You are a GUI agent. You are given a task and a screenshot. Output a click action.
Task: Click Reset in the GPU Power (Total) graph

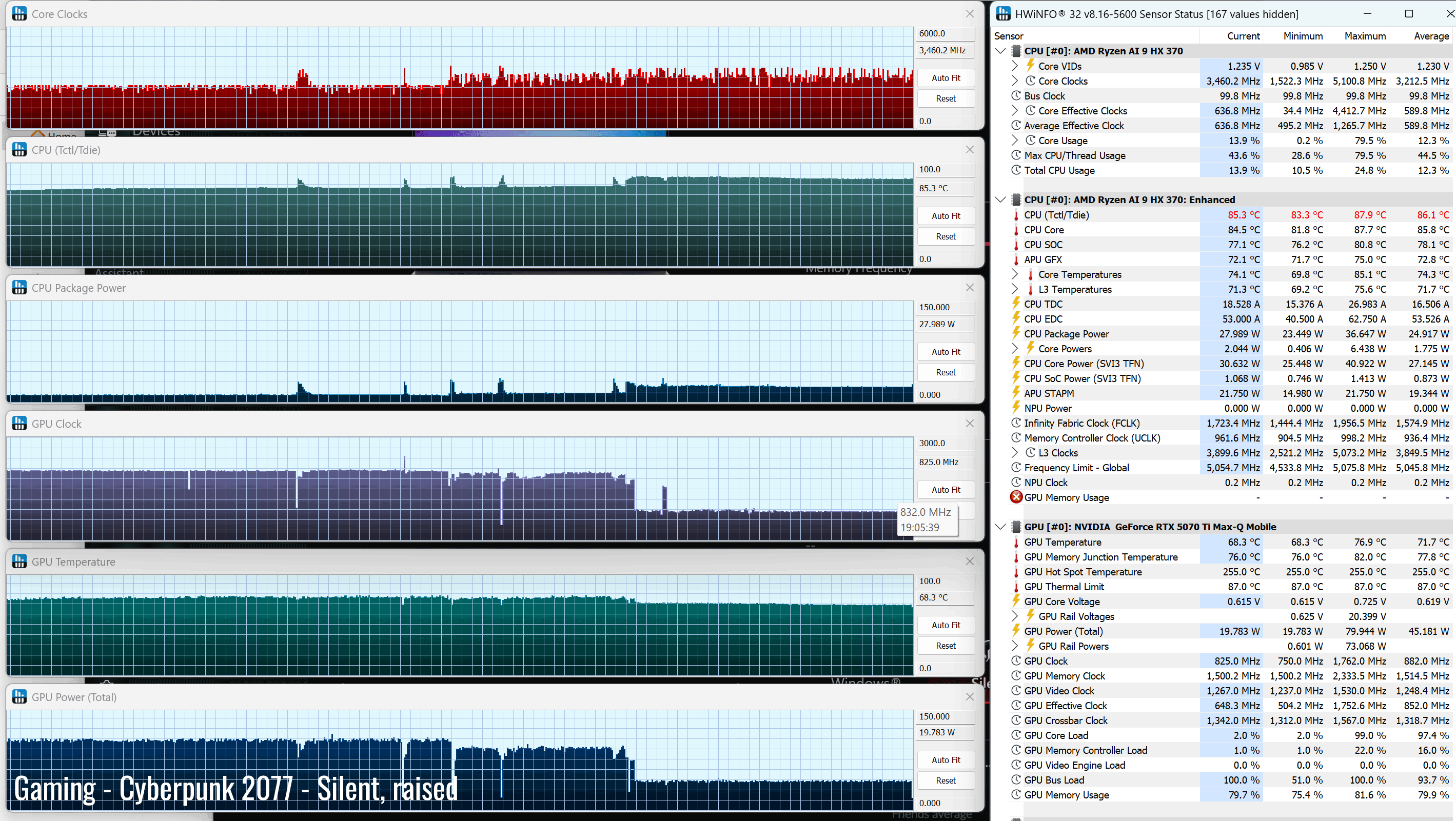click(946, 780)
